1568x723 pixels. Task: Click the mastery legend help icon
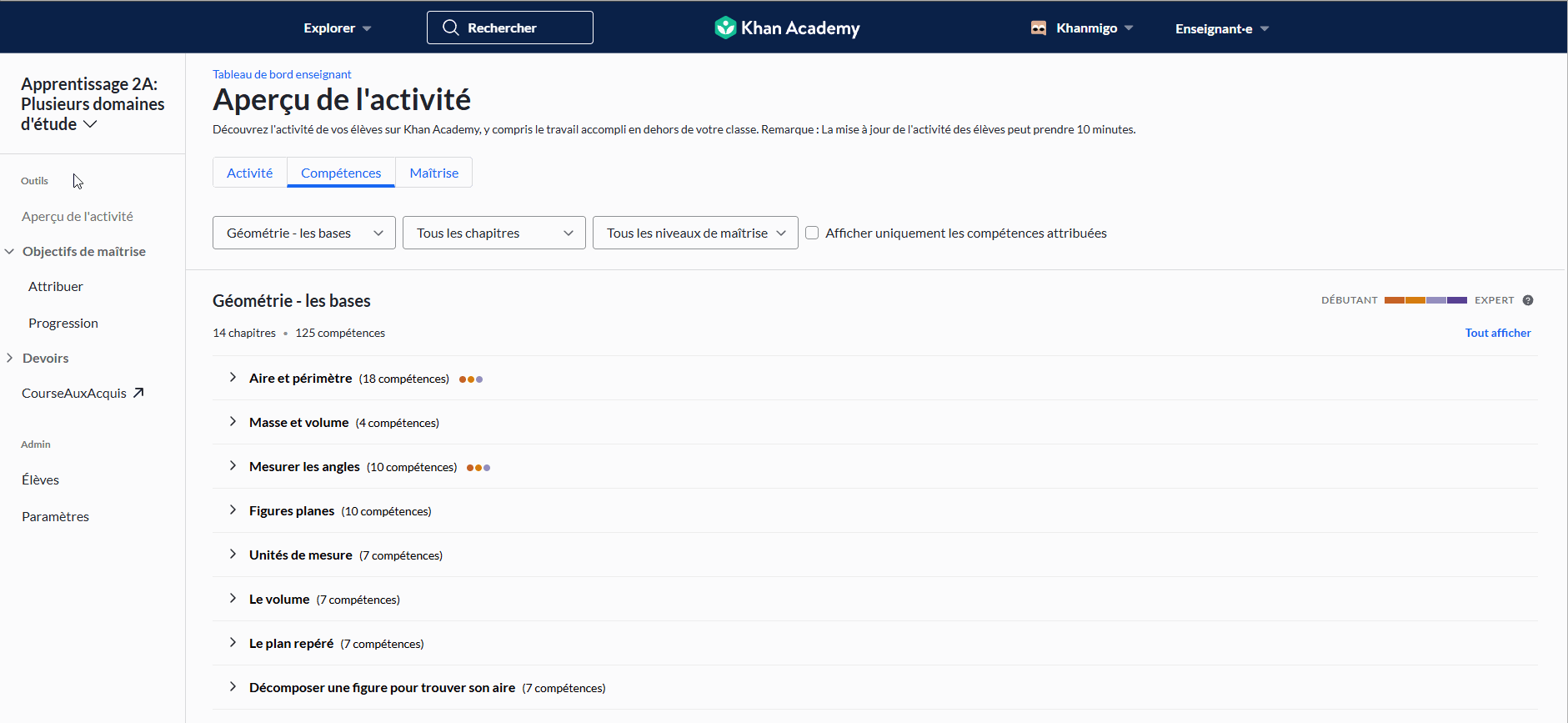[1528, 300]
